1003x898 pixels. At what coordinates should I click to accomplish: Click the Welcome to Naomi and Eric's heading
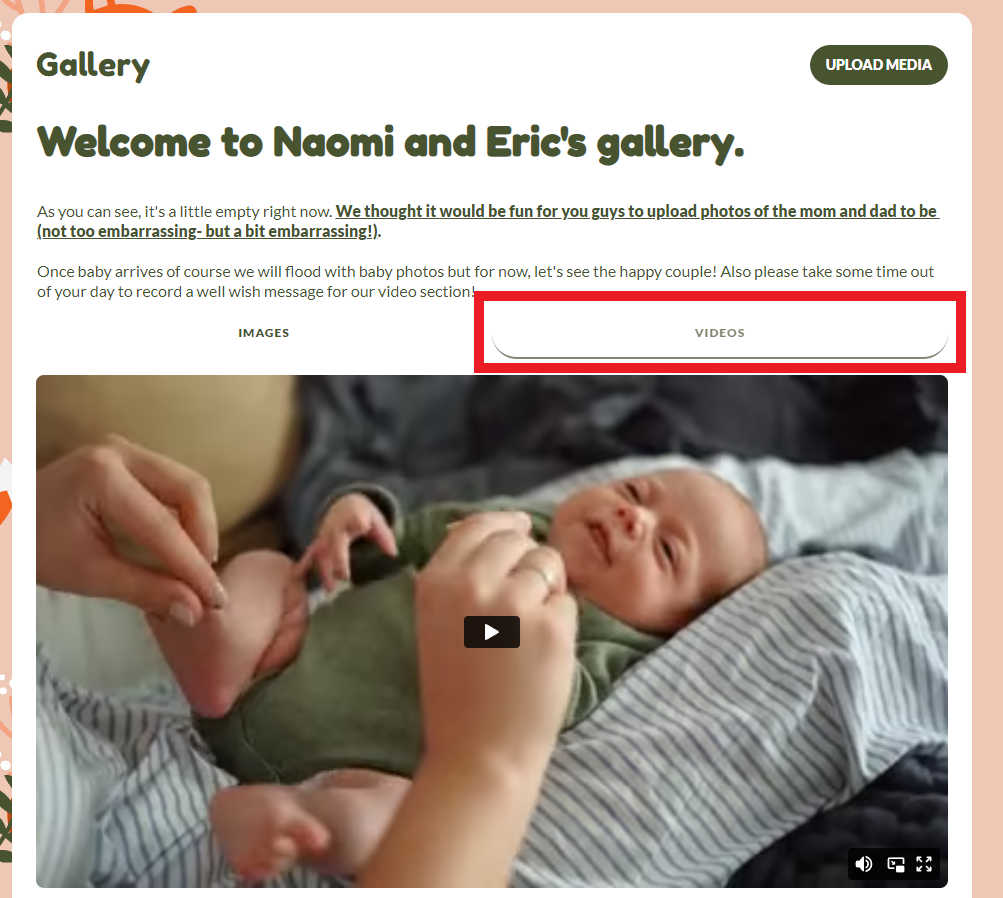(391, 143)
